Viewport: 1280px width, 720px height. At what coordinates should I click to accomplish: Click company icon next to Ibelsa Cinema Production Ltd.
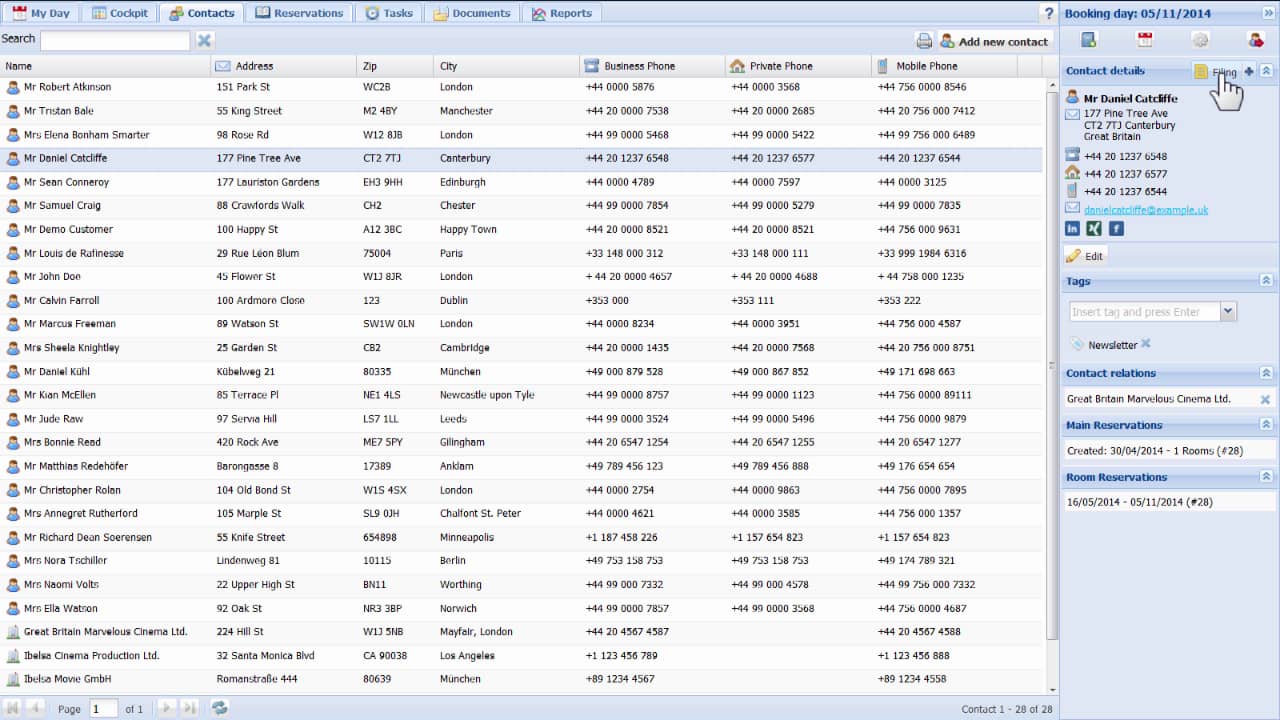(x=13, y=656)
